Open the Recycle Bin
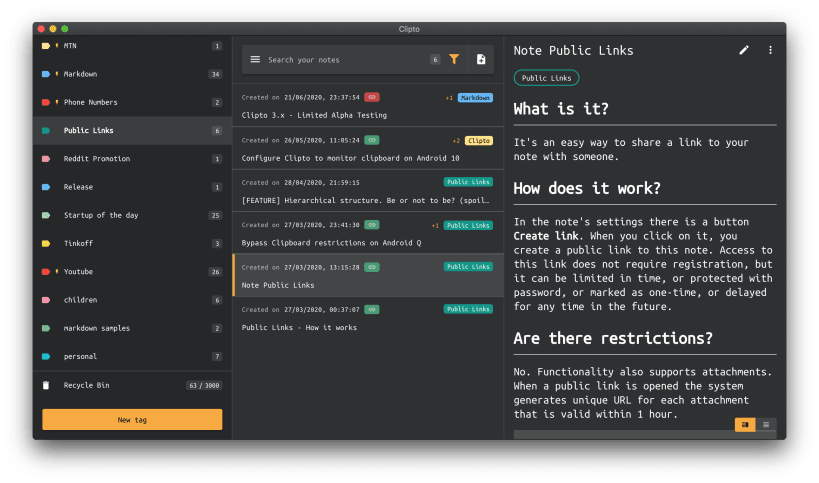 [133, 385]
